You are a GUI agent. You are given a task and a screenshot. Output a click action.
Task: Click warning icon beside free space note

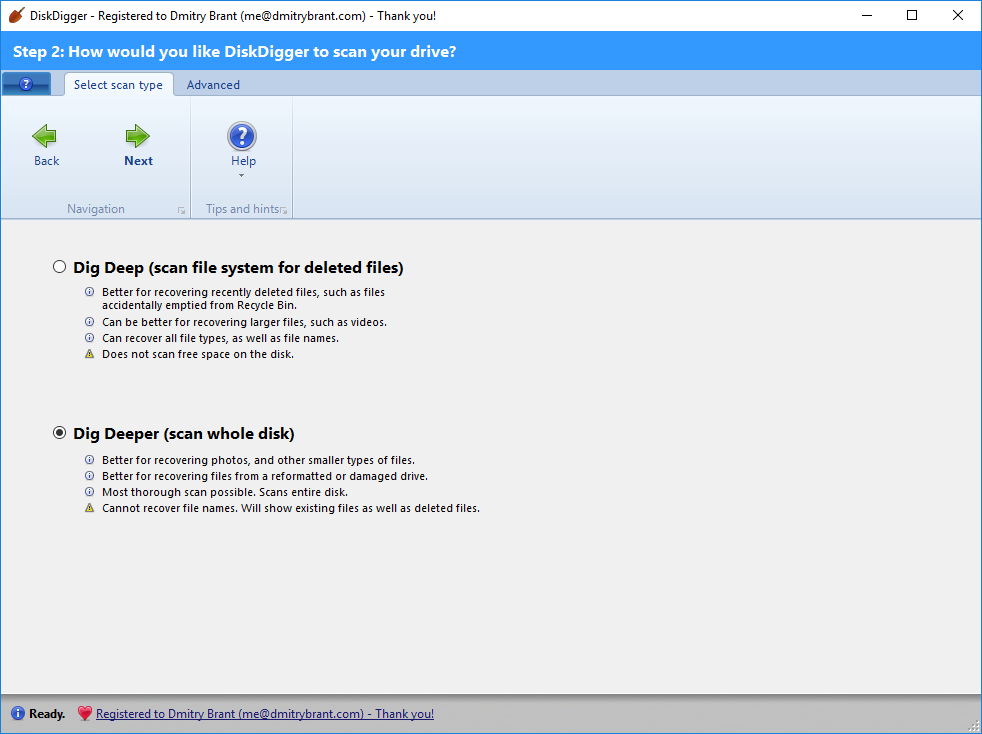(90, 354)
